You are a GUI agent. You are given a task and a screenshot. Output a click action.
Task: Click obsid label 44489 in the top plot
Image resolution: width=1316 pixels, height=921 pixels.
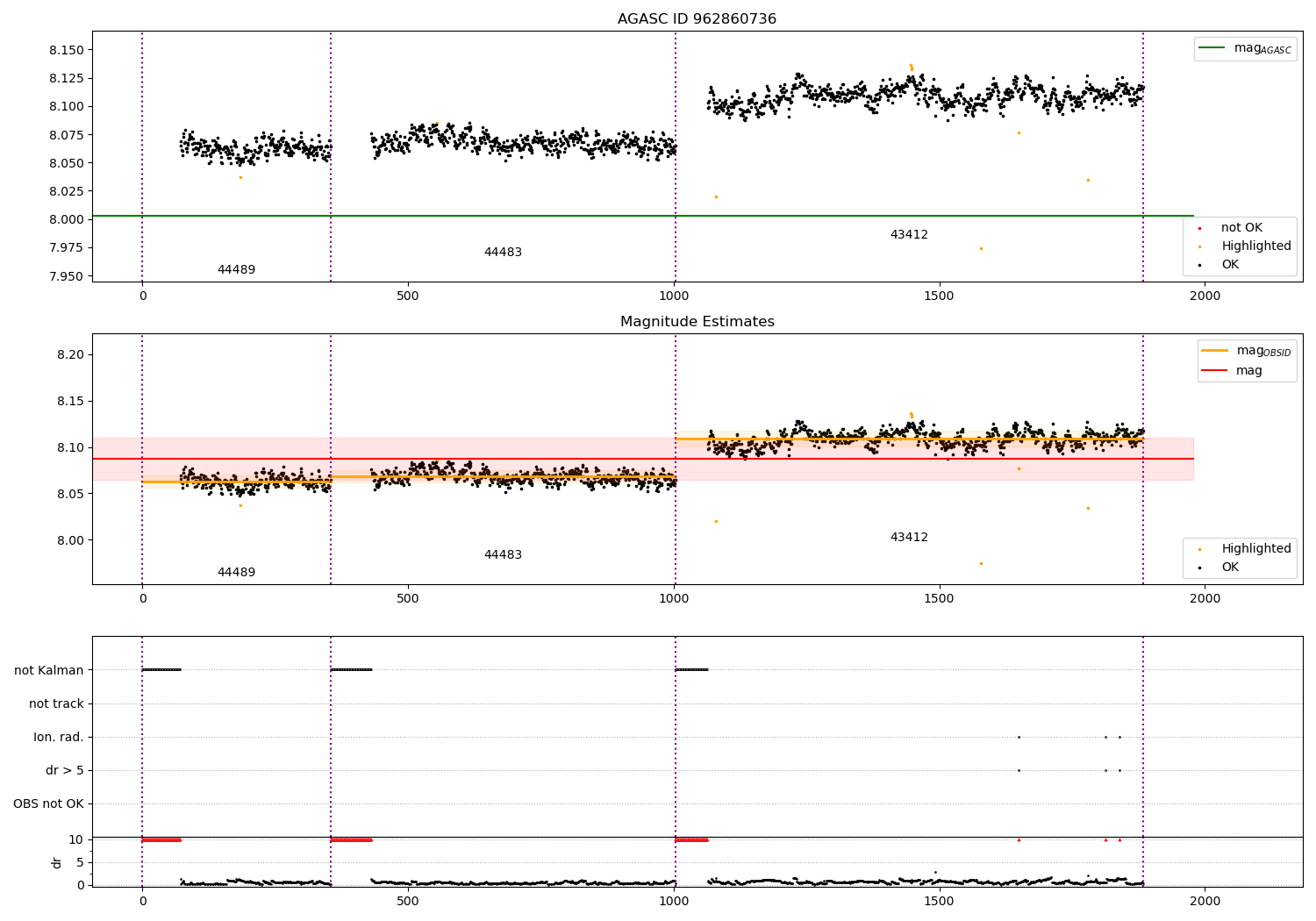point(236,269)
